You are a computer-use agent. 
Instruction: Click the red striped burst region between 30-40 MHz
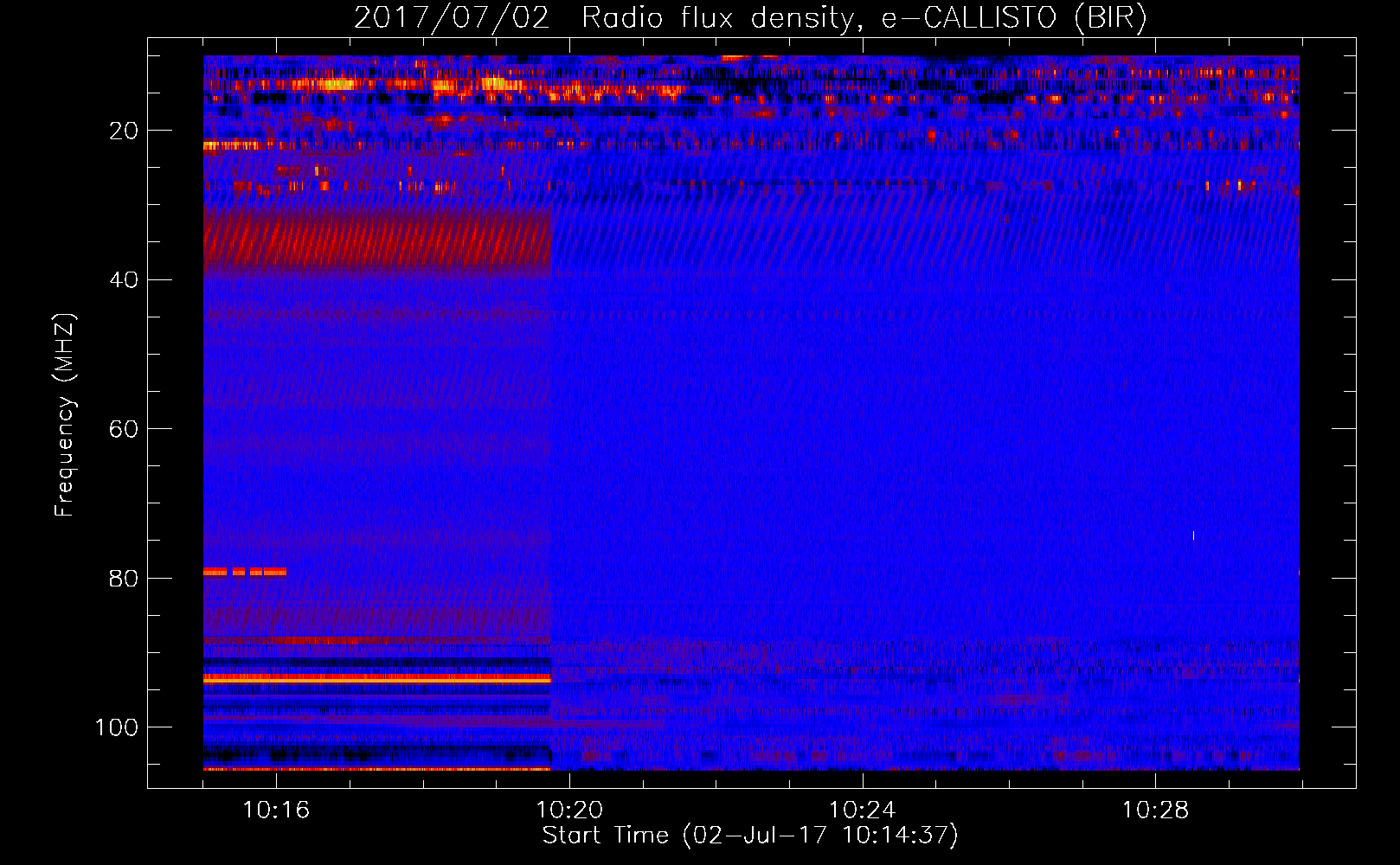pyautogui.click(x=377, y=241)
